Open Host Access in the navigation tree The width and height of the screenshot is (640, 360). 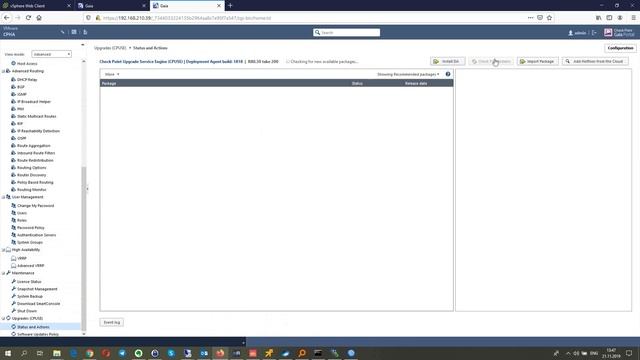tap(27, 64)
